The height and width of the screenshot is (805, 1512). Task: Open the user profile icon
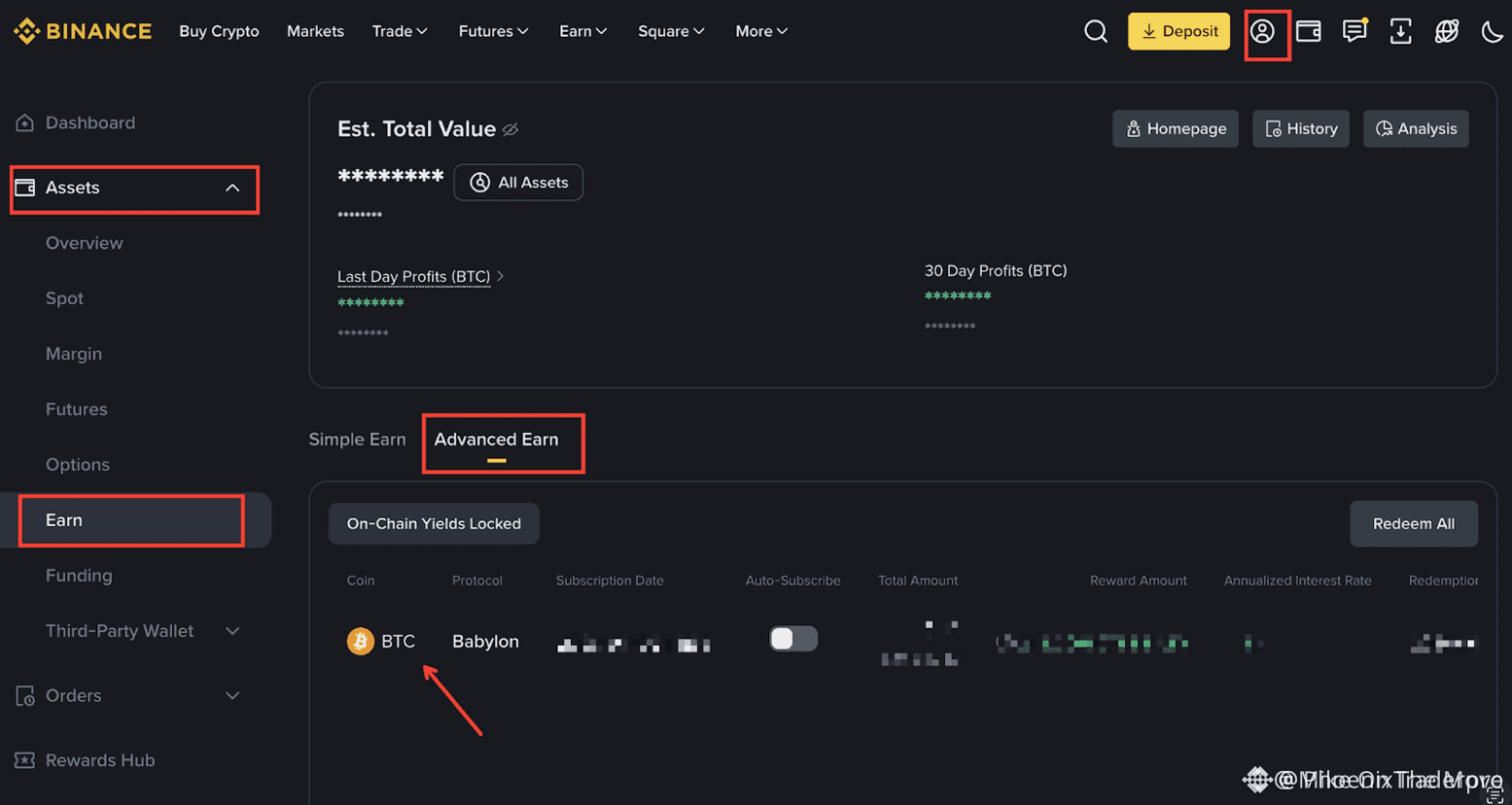[1262, 31]
